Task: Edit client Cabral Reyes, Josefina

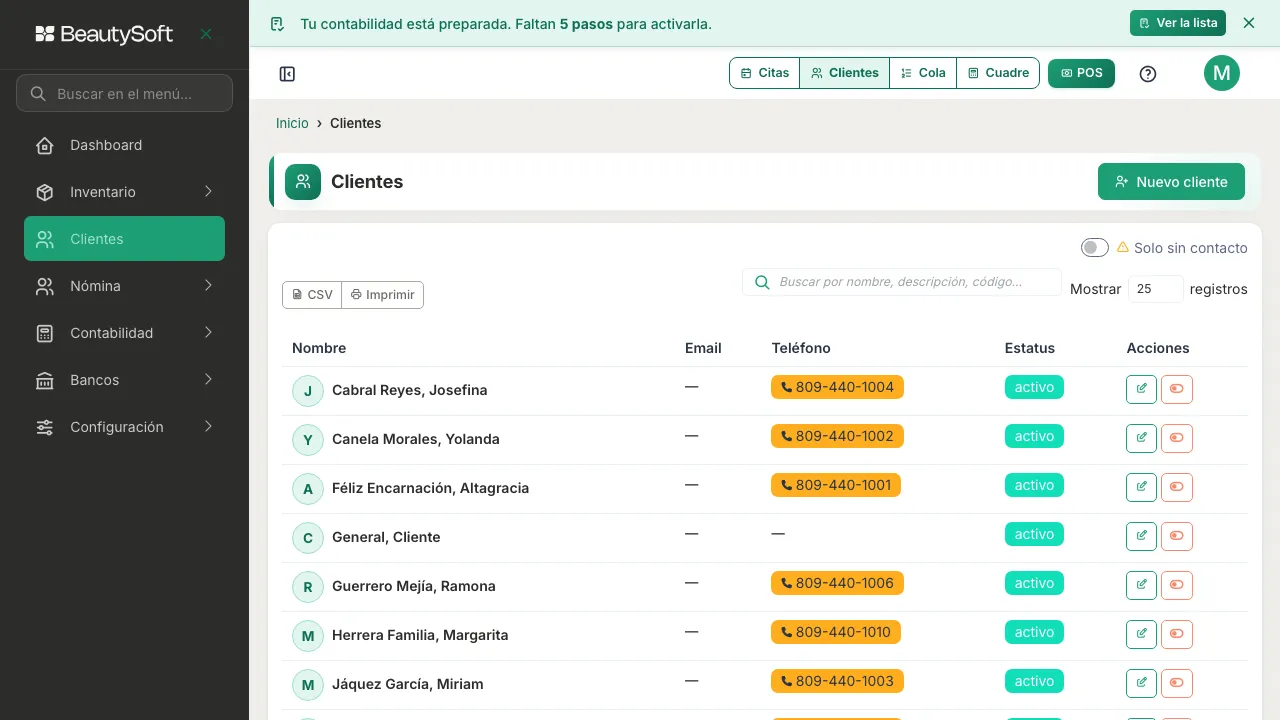Action: (1141, 389)
